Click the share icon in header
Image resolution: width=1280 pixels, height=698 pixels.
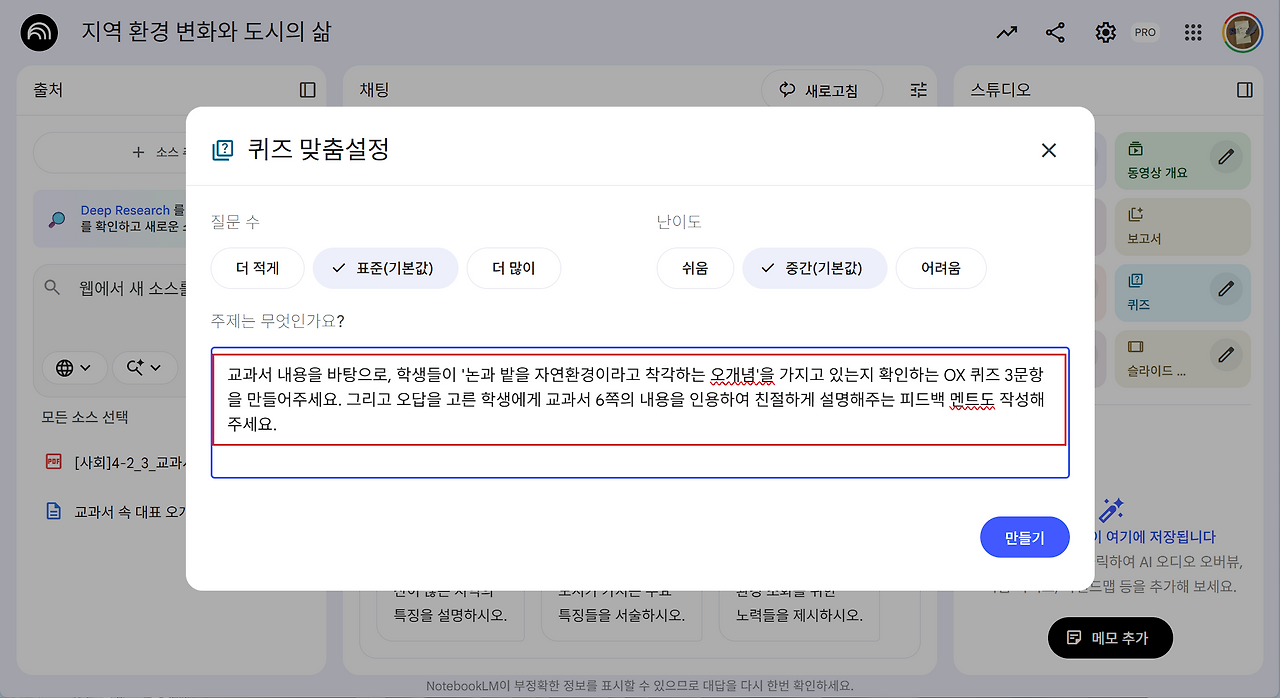pos(1055,33)
